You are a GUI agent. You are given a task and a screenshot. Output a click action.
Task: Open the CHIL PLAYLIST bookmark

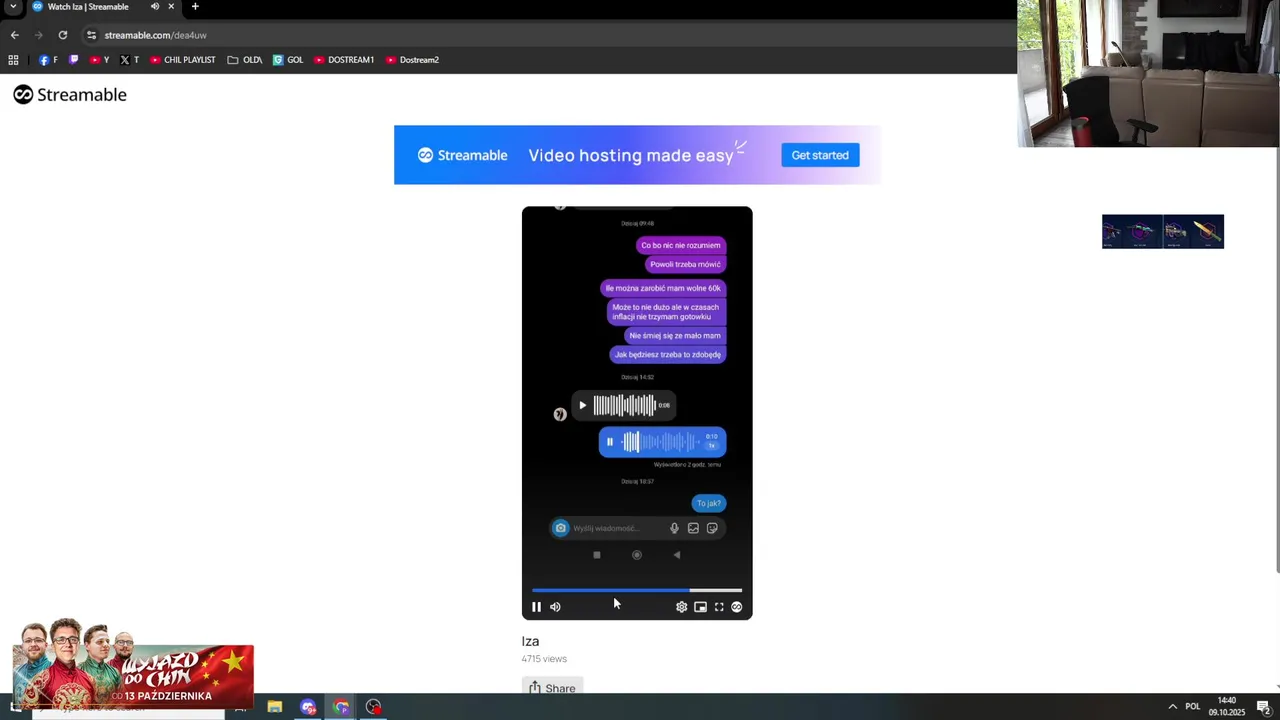tap(183, 60)
